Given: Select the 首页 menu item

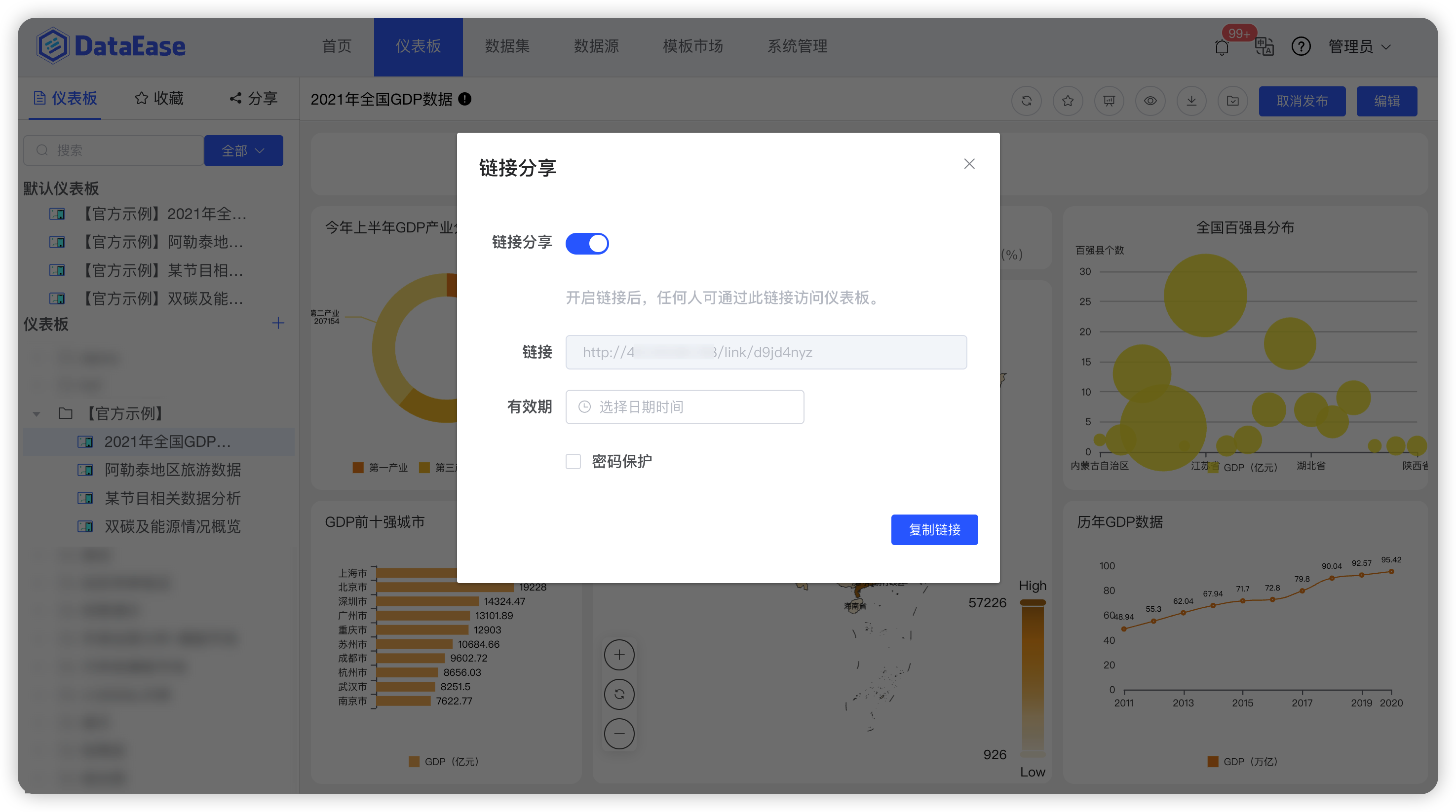Looking at the screenshot, I should pos(337,46).
